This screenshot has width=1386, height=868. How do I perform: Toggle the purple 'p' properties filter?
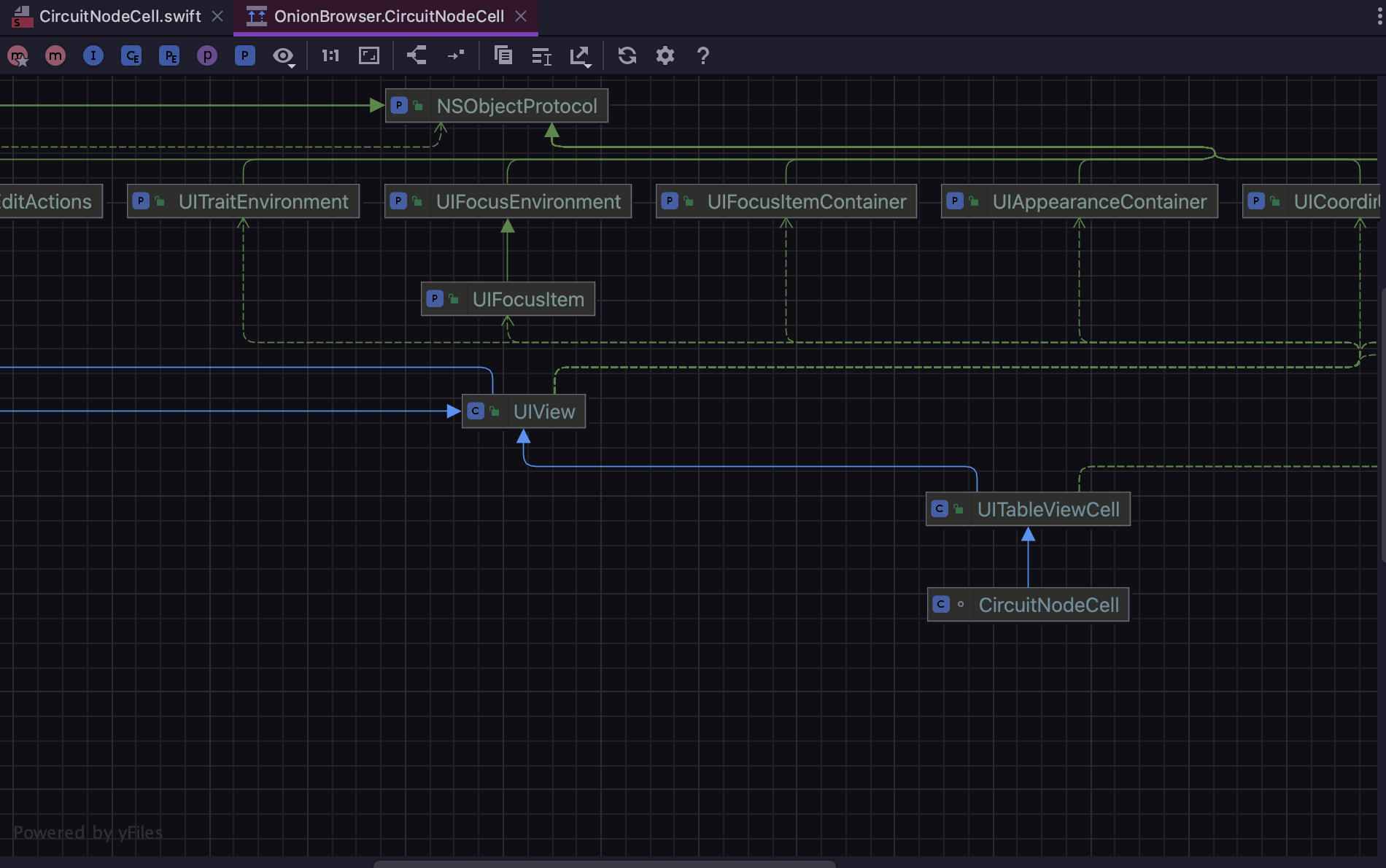click(x=207, y=55)
